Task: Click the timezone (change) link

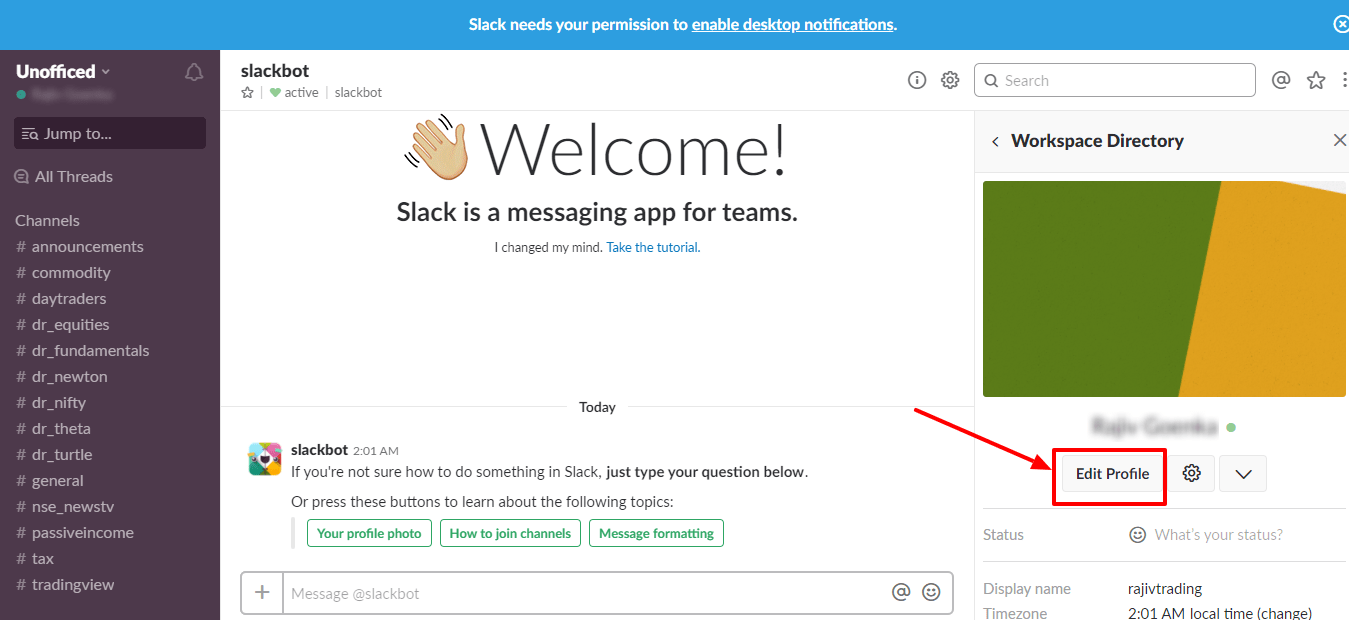Action: pos(1285,614)
